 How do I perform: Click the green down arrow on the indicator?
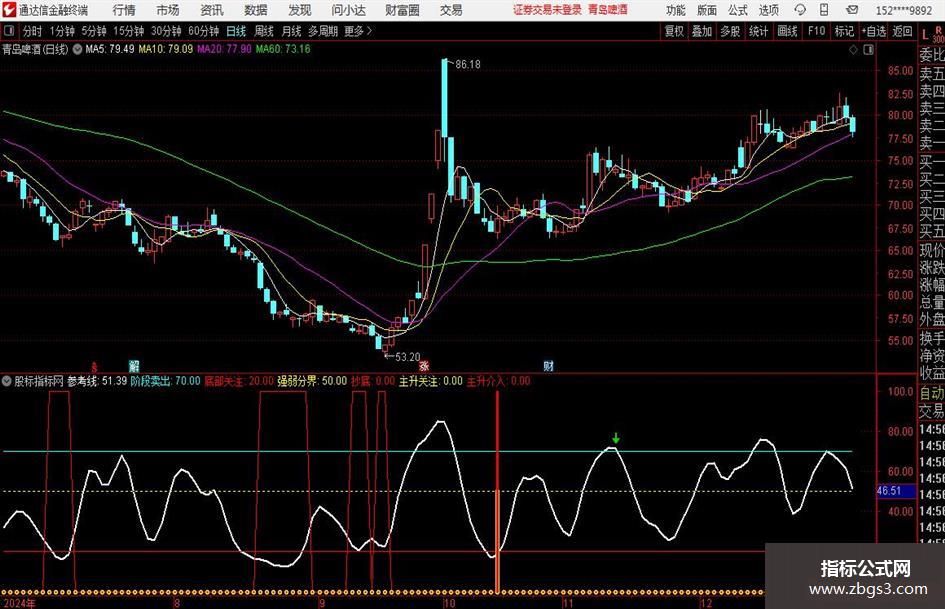coord(615,438)
